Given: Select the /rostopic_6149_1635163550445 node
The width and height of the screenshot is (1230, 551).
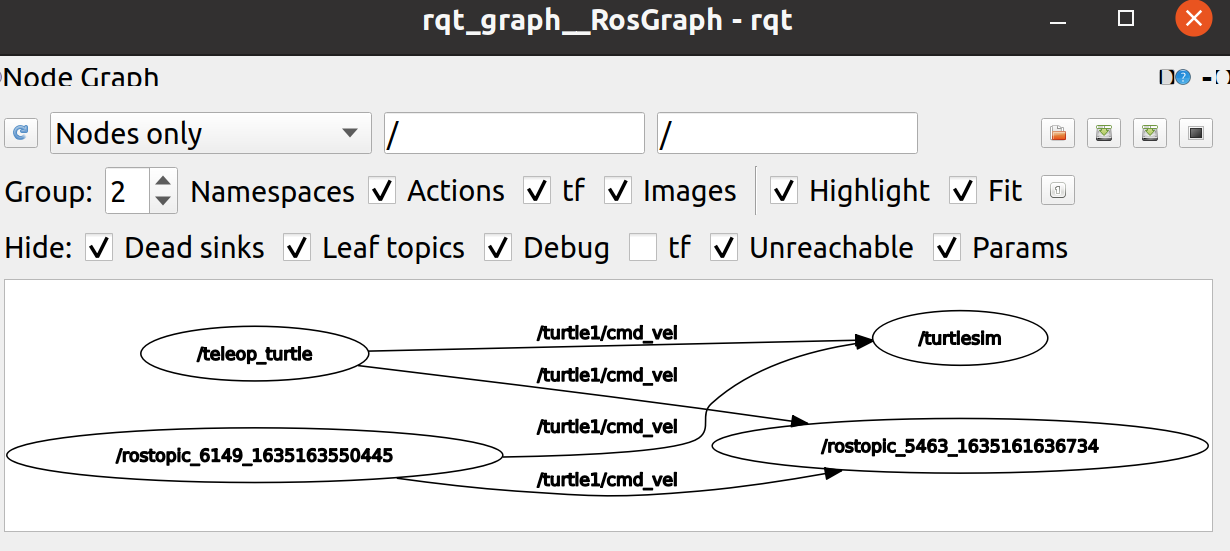Looking at the screenshot, I should (254, 456).
